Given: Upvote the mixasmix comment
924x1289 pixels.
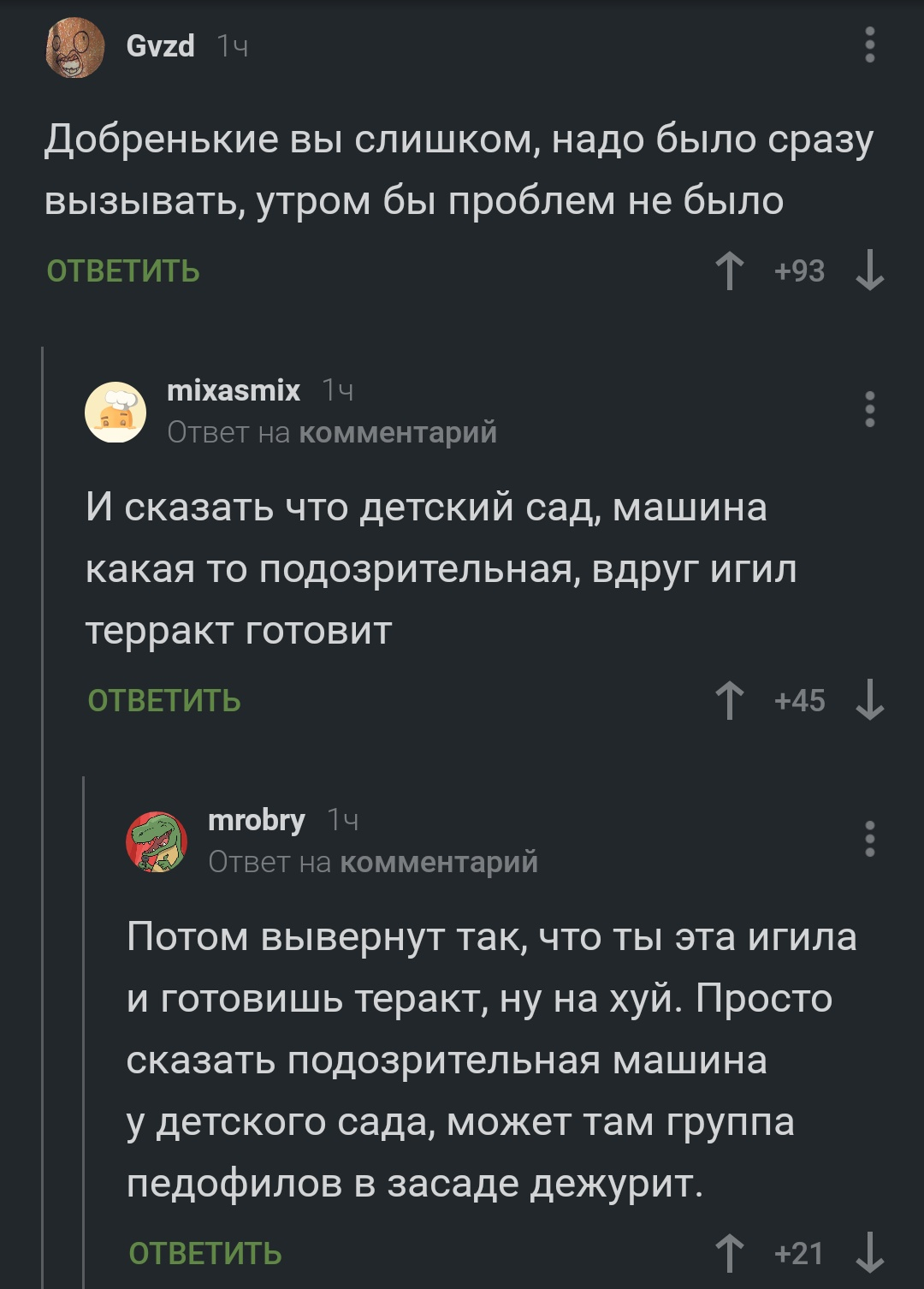Looking at the screenshot, I should [x=729, y=700].
